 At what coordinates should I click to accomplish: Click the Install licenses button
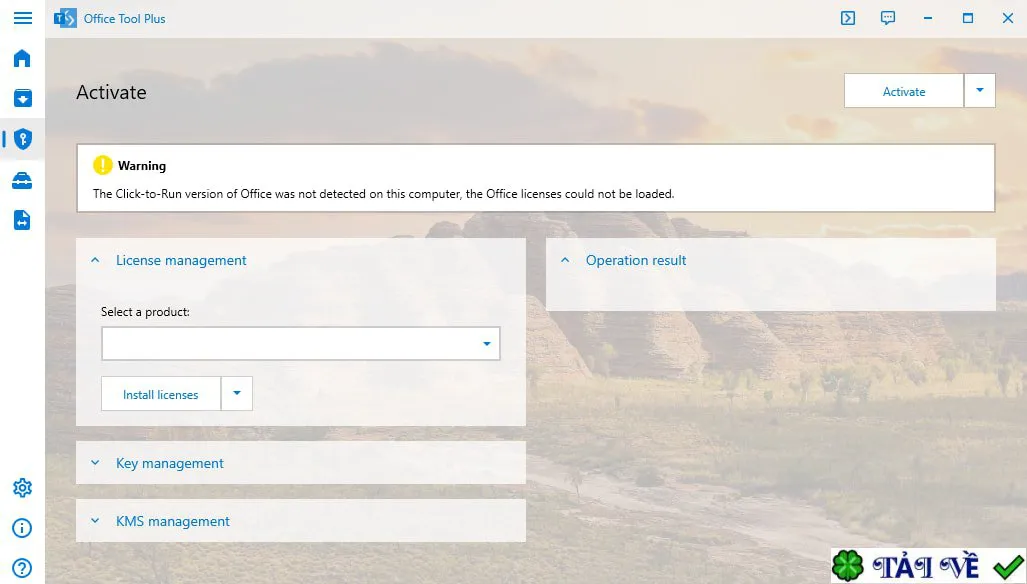pyautogui.click(x=160, y=394)
